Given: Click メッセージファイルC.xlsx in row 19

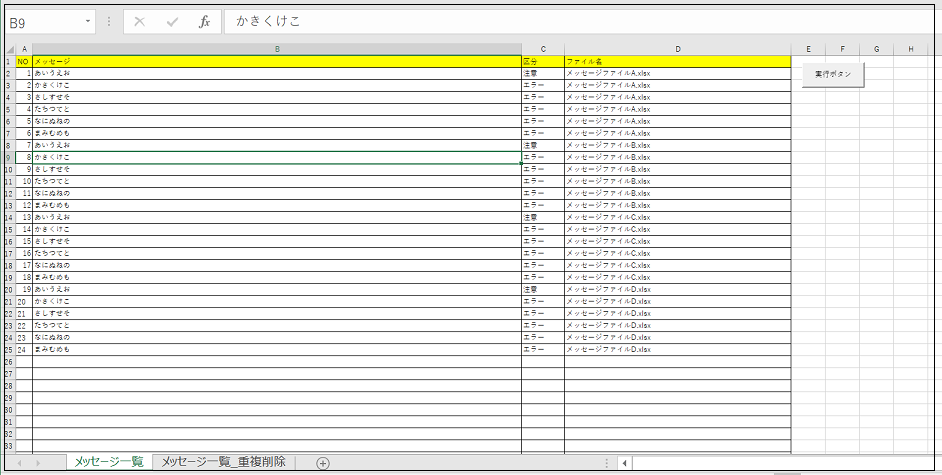Looking at the screenshot, I should pos(678,277).
